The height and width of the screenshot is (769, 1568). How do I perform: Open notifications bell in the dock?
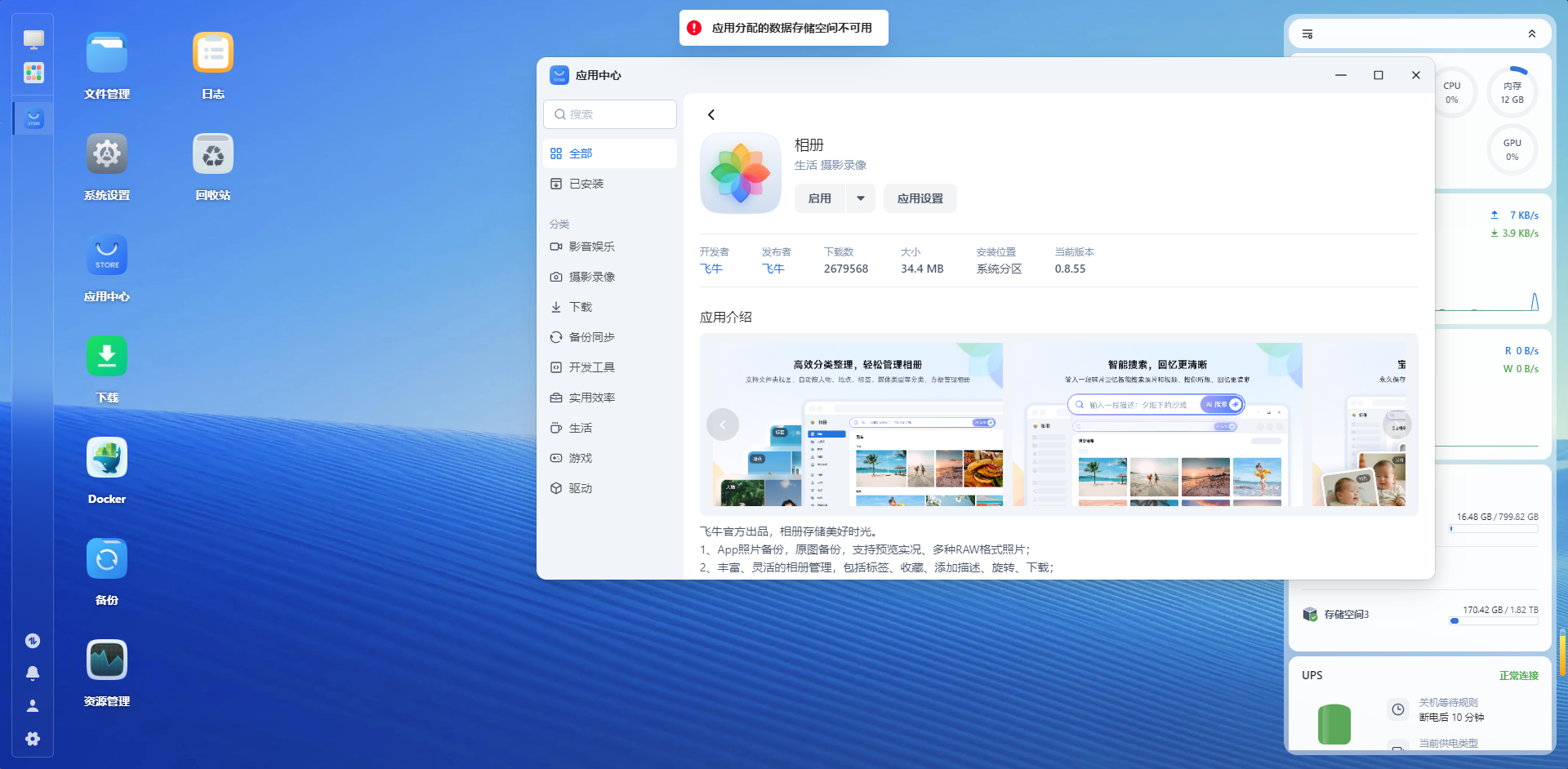coord(33,673)
